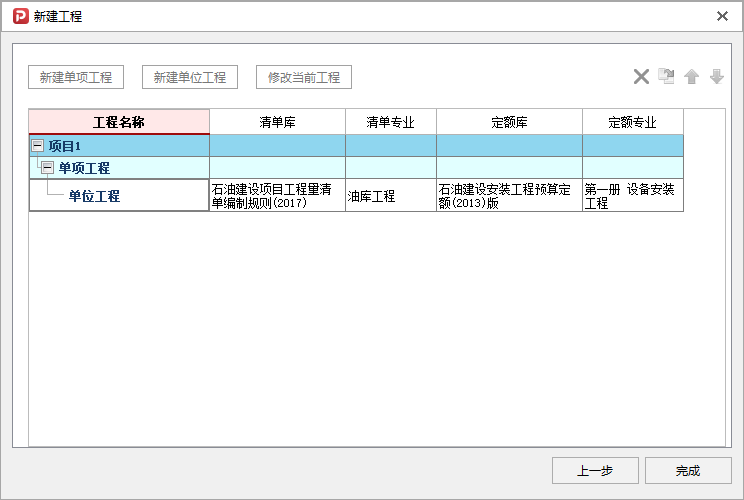Select the 油库工程 清单专业 cell

tap(390, 196)
